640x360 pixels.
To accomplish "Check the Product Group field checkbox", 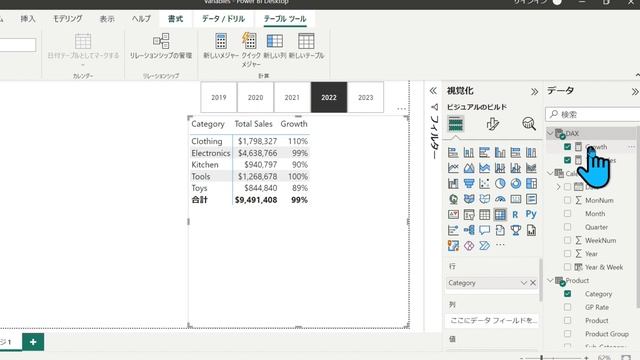I will coord(567,333).
